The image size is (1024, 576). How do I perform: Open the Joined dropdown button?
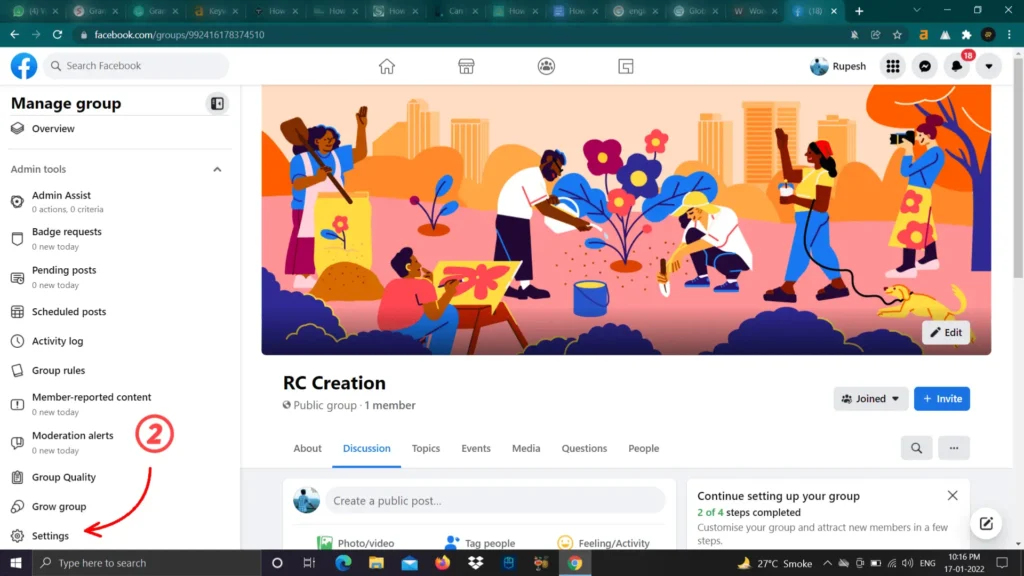point(871,398)
